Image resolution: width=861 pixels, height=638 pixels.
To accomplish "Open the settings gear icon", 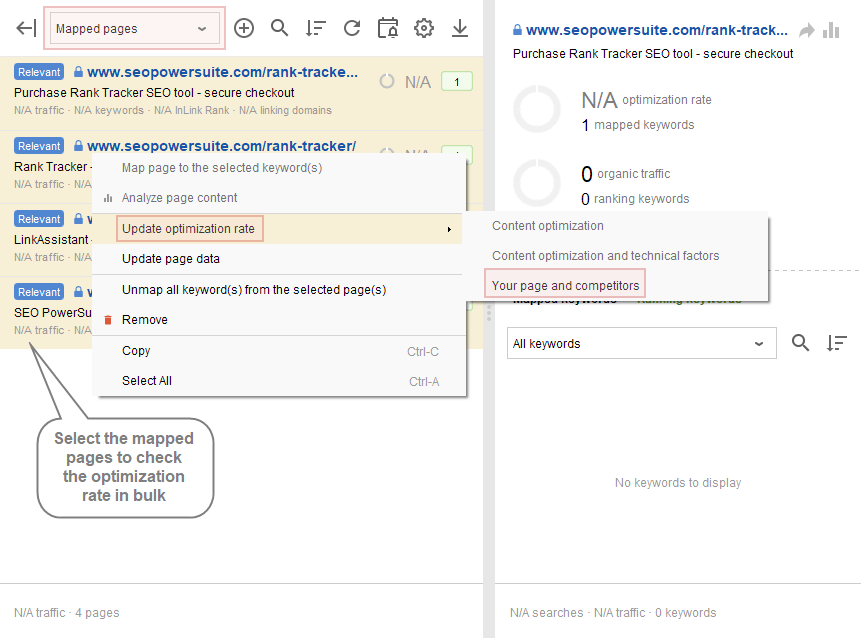I will [424, 28].
